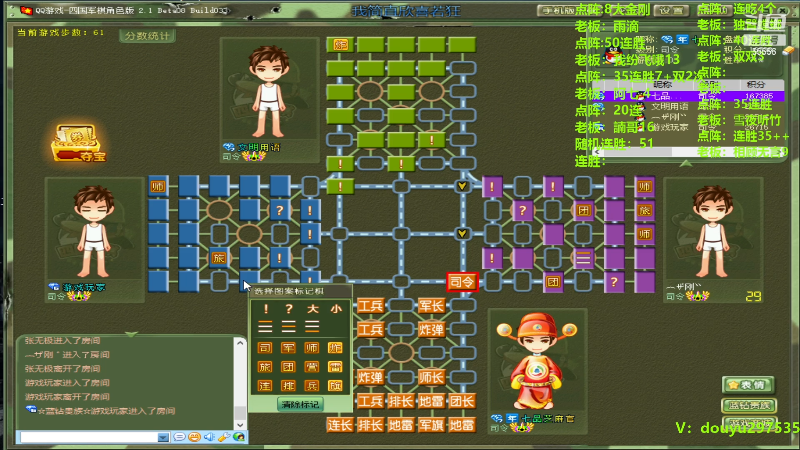Select the red-highlighted 司令 piece
The image size is (800, 450).
tap(462, 282)
